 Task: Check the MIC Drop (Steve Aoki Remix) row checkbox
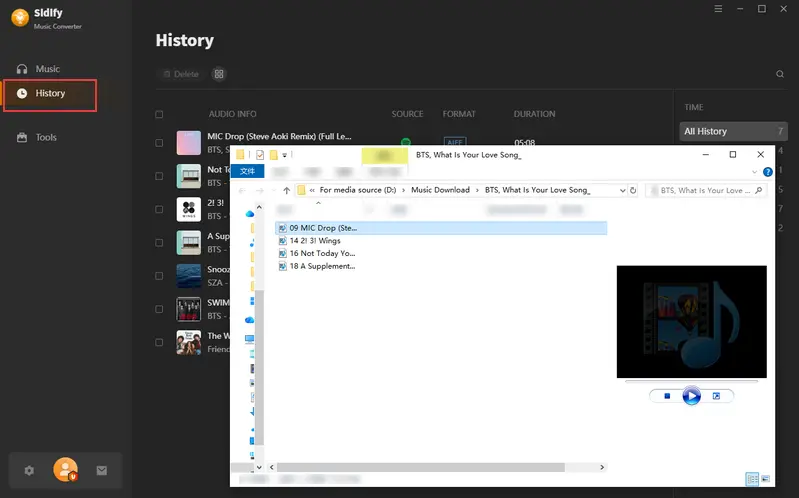(x=159, y=143)
